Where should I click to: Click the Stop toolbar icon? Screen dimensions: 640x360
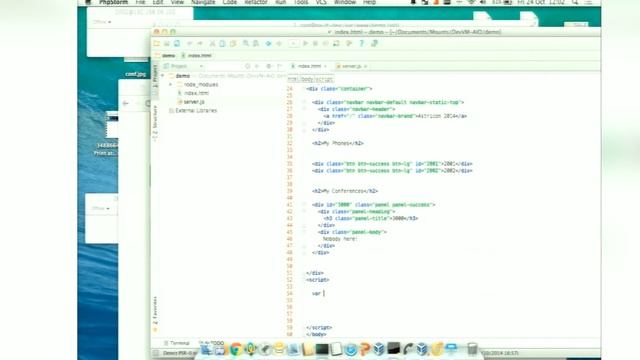(326, 43)
